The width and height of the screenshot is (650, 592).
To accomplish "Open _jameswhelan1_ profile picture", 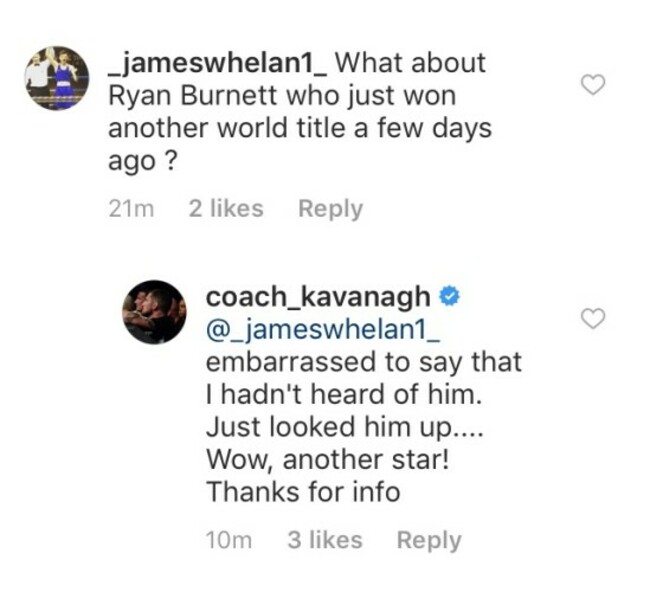I will [x=54, y=78].
